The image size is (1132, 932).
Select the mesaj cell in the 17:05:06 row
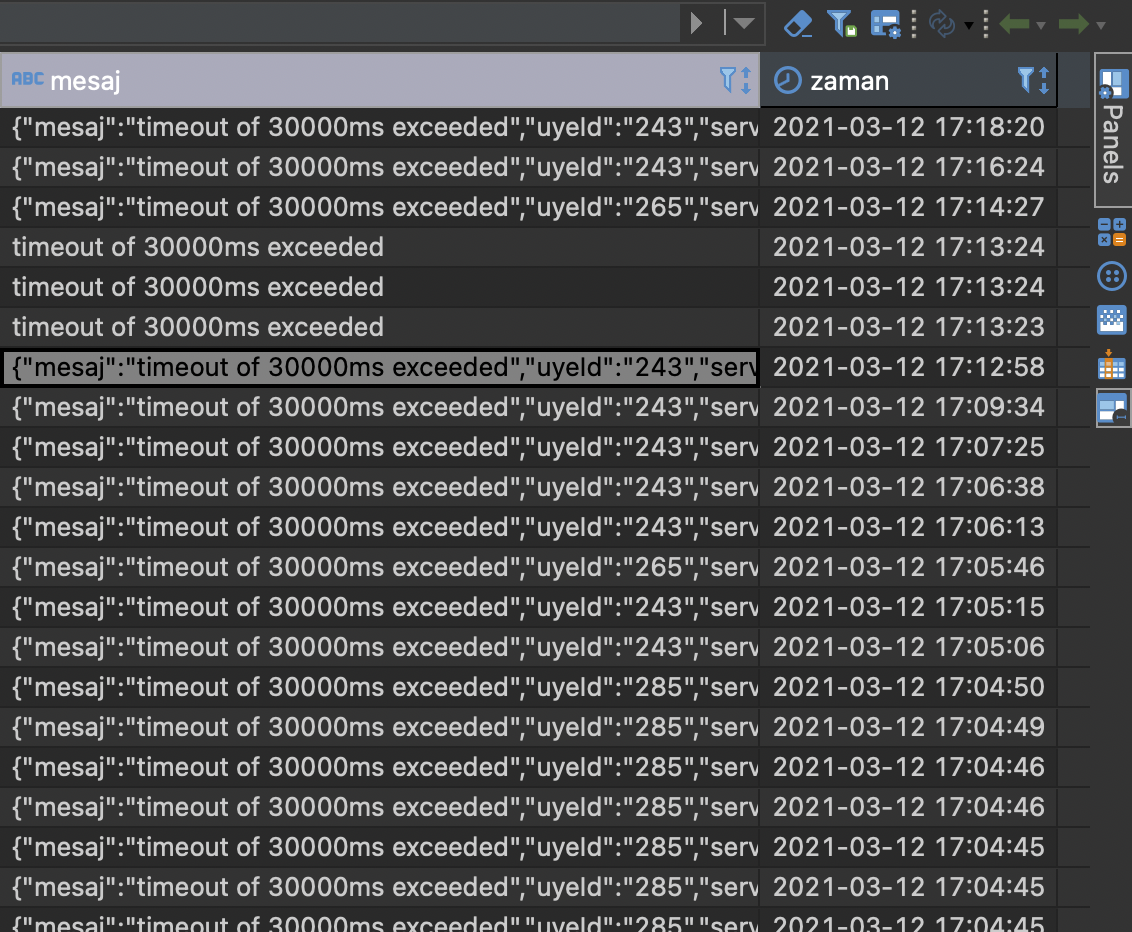pos(380,648)
